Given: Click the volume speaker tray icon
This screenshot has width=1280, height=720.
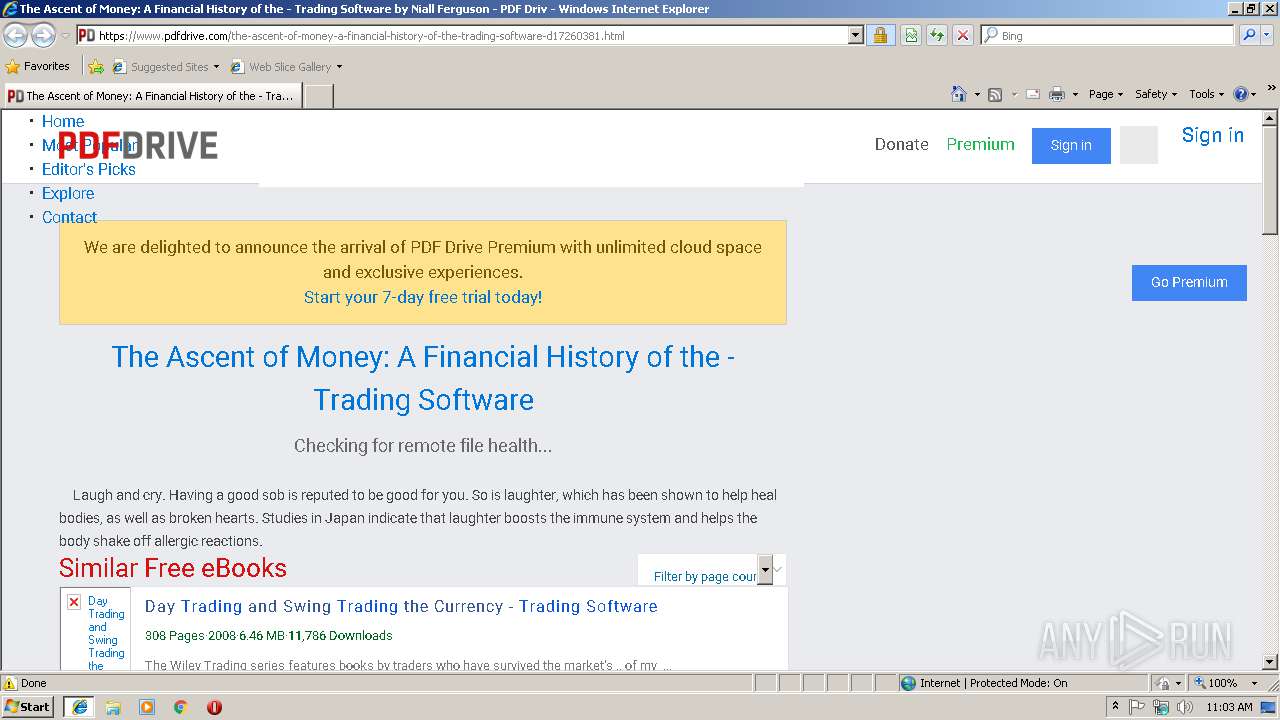Looking at the screenshot, I should coord(1185,707).
